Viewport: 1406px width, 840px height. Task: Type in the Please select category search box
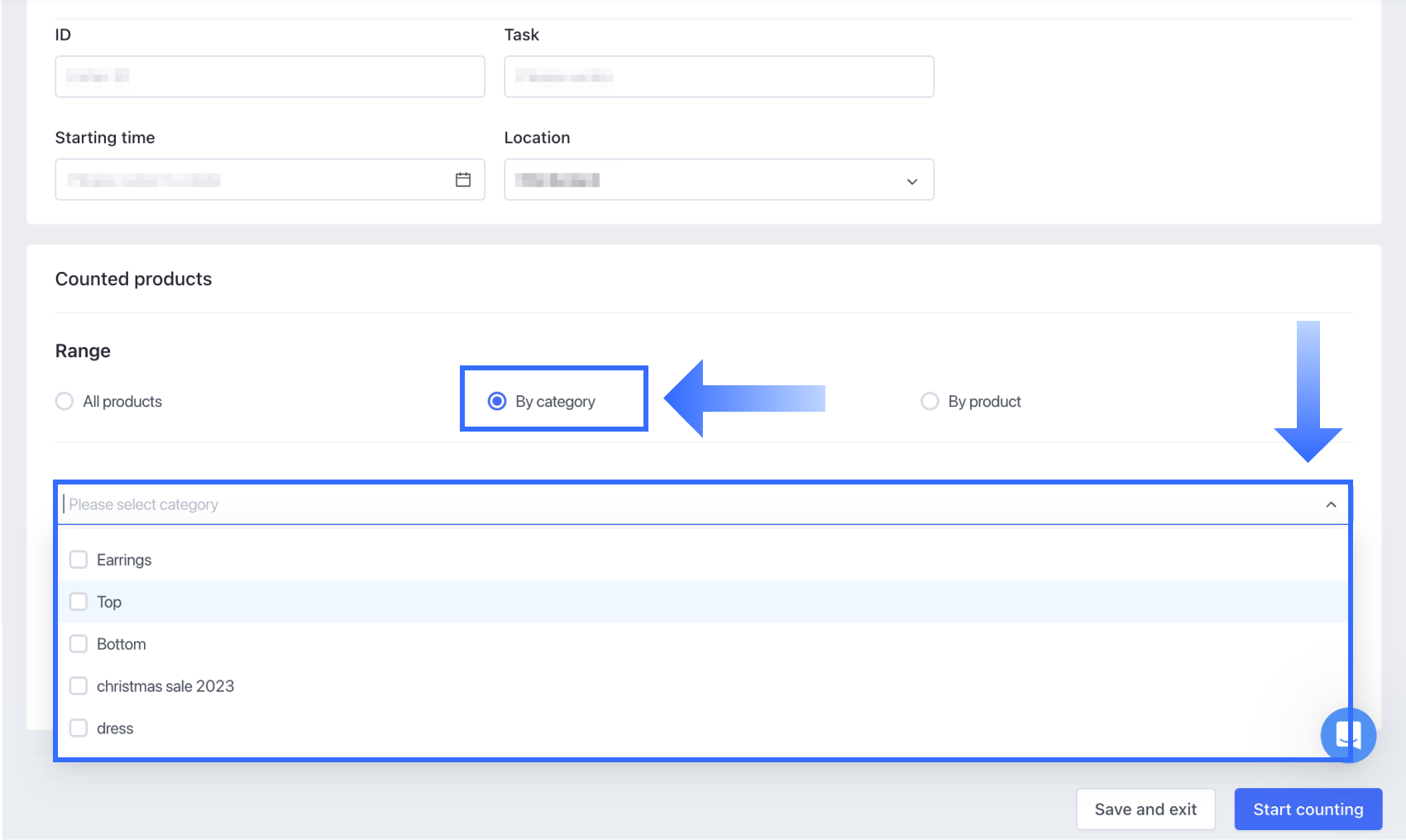pyautogui.click(x=662, y=504)
